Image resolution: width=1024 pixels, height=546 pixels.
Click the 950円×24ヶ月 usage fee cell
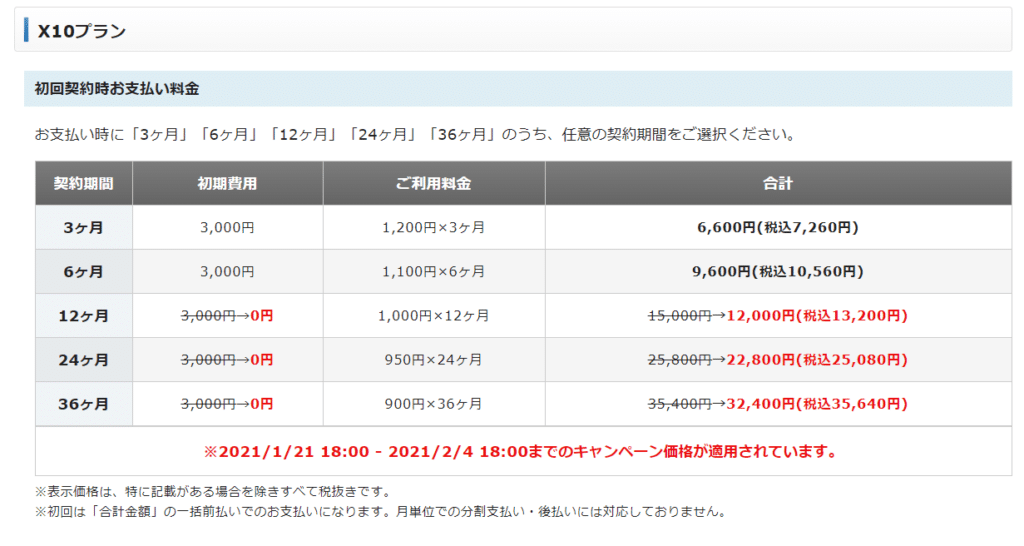coord(434,360)
